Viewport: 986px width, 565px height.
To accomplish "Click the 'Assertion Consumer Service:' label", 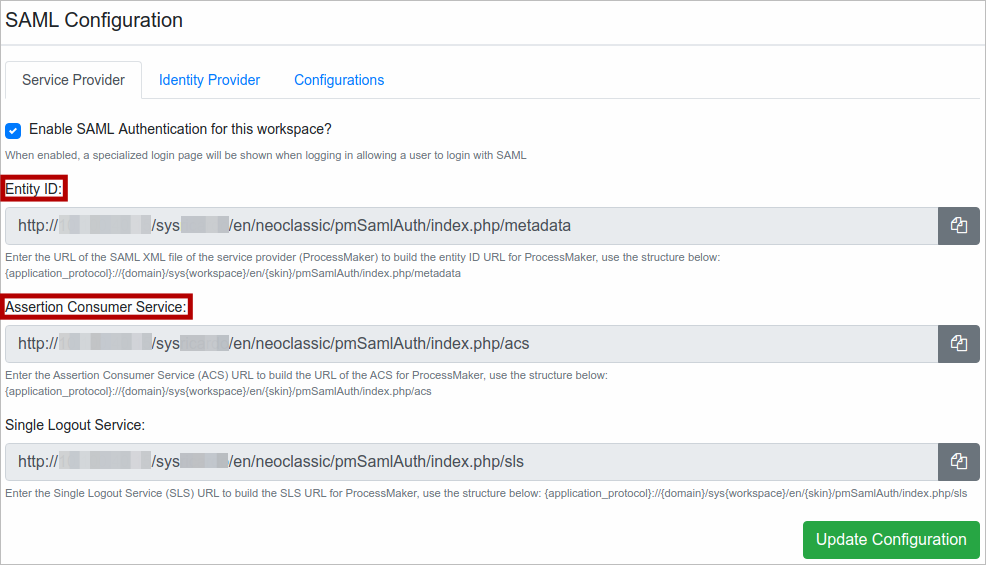I will 96,307.
